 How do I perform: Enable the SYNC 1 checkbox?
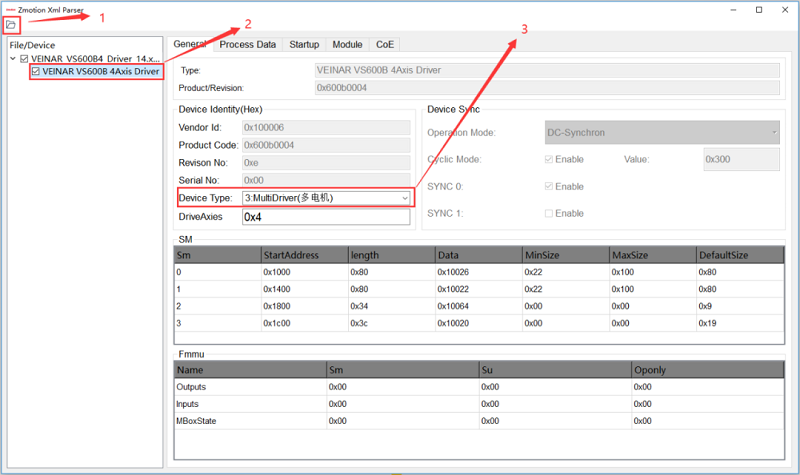(548, 213)
